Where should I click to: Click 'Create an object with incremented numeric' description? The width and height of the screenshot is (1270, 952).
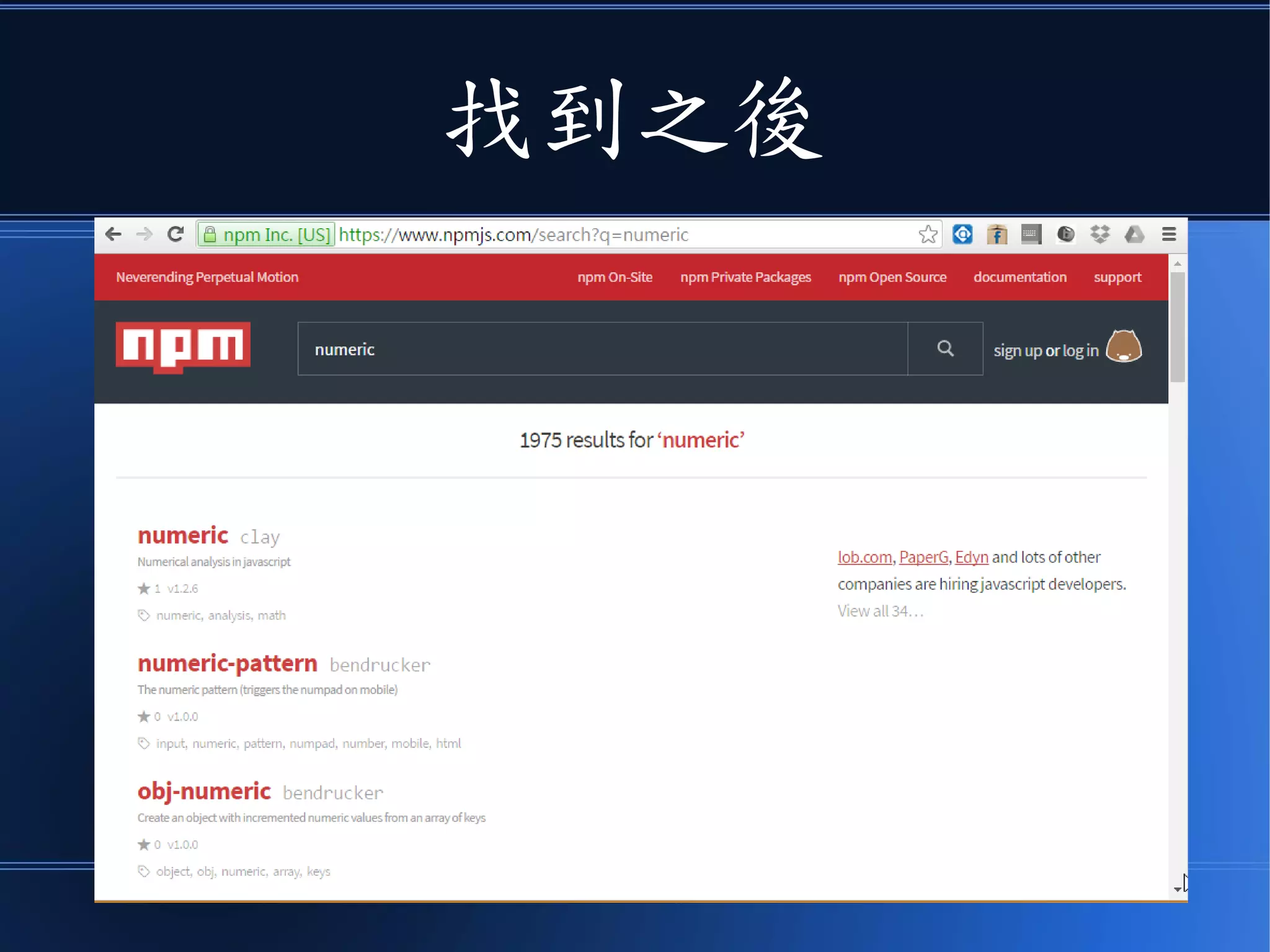pyautogui.click(x=311, y=817)
